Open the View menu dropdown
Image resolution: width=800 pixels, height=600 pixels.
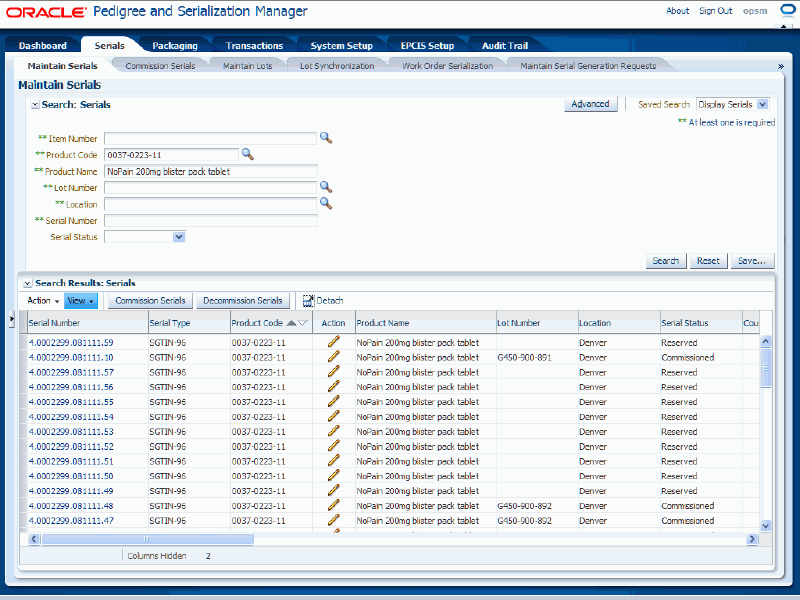click(x=81, y=301)
